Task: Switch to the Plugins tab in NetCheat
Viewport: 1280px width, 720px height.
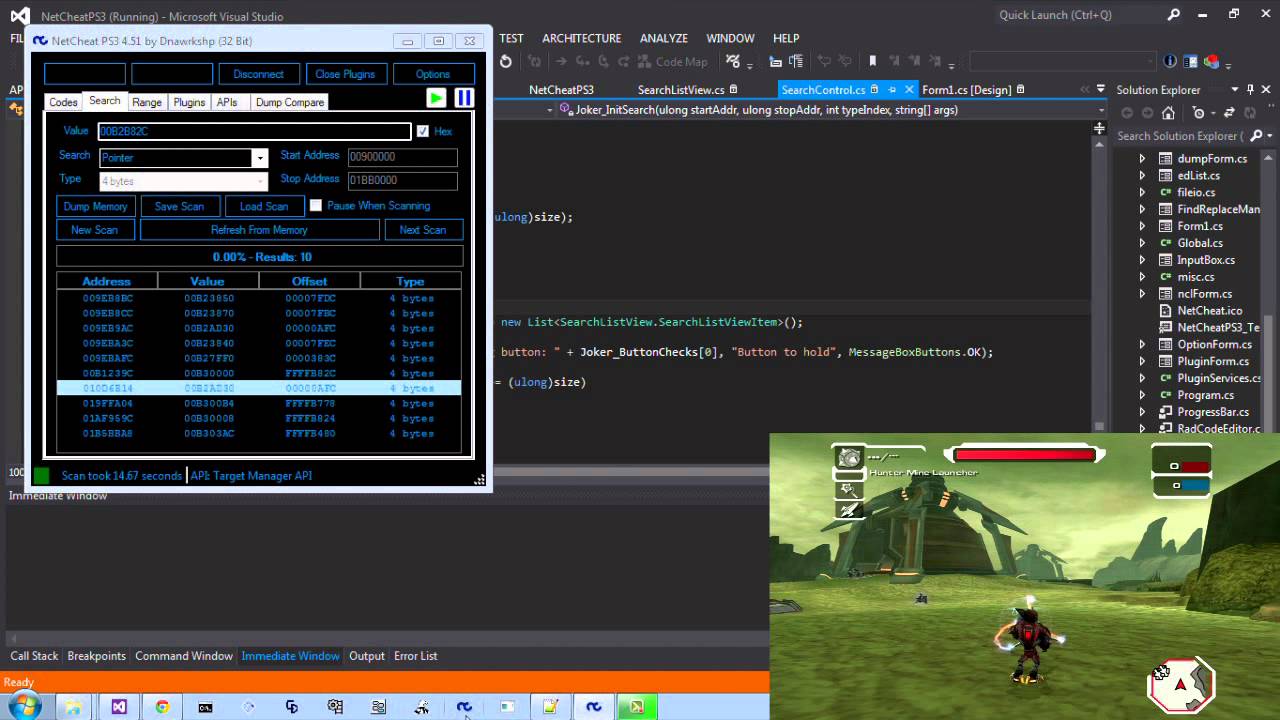Action: (189, 102)
